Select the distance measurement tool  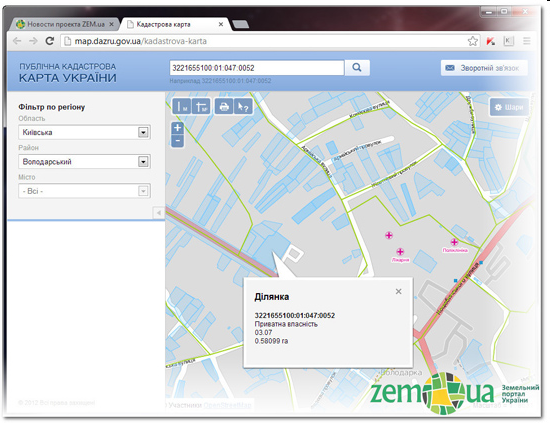[x=182, y=106]
